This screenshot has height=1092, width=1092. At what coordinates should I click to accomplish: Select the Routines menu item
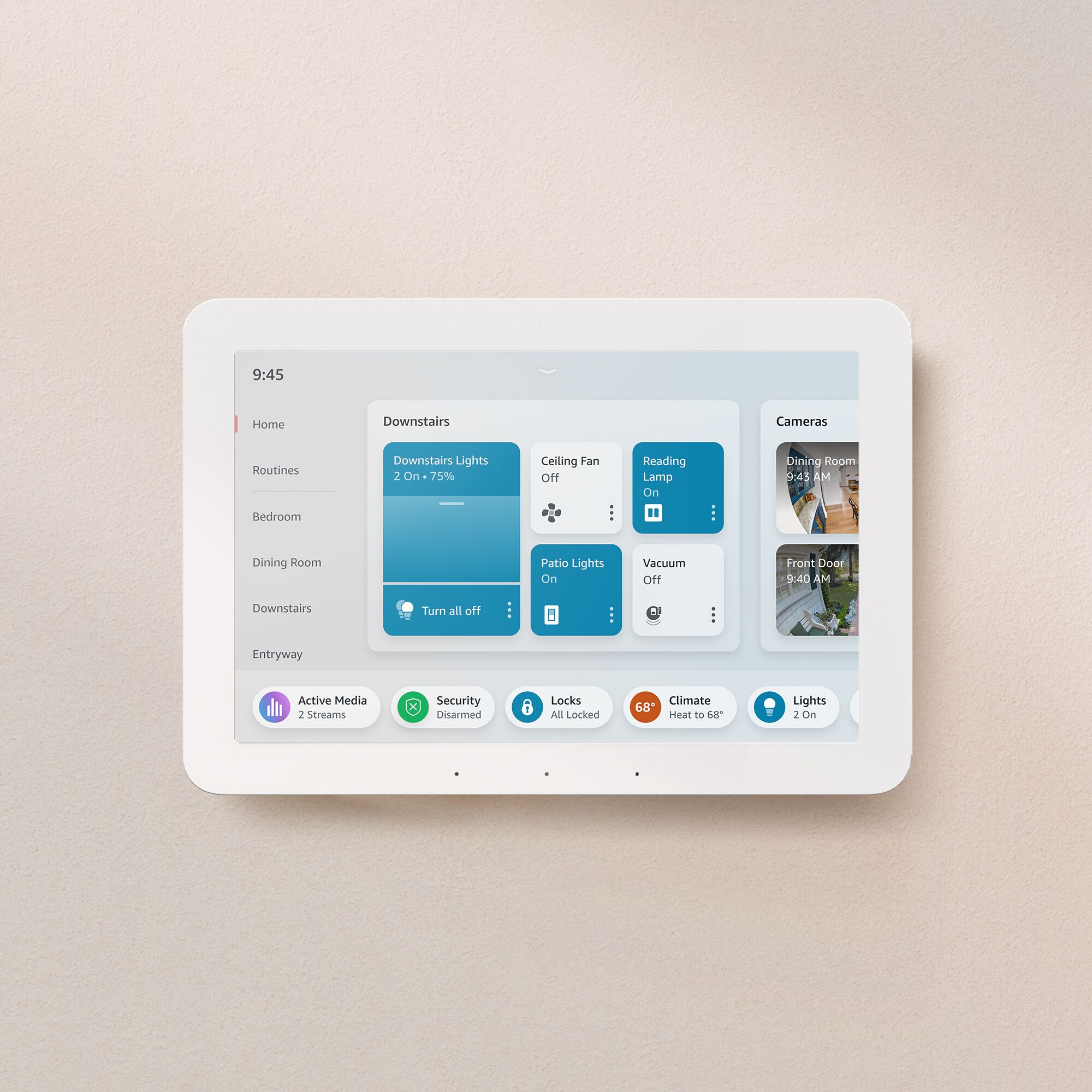point(277,469)
